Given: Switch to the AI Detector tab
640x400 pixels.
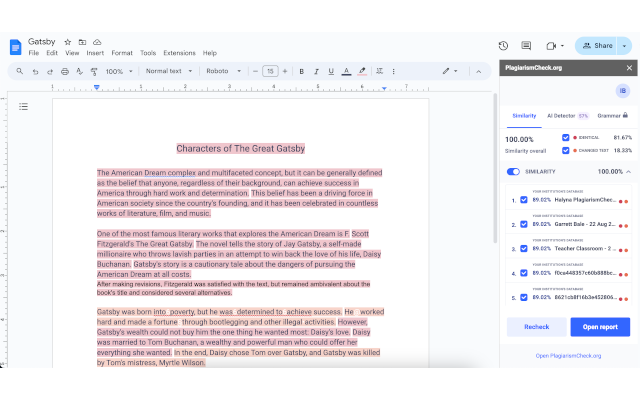Looking at the screenshot, I should [x=567, y=116].
